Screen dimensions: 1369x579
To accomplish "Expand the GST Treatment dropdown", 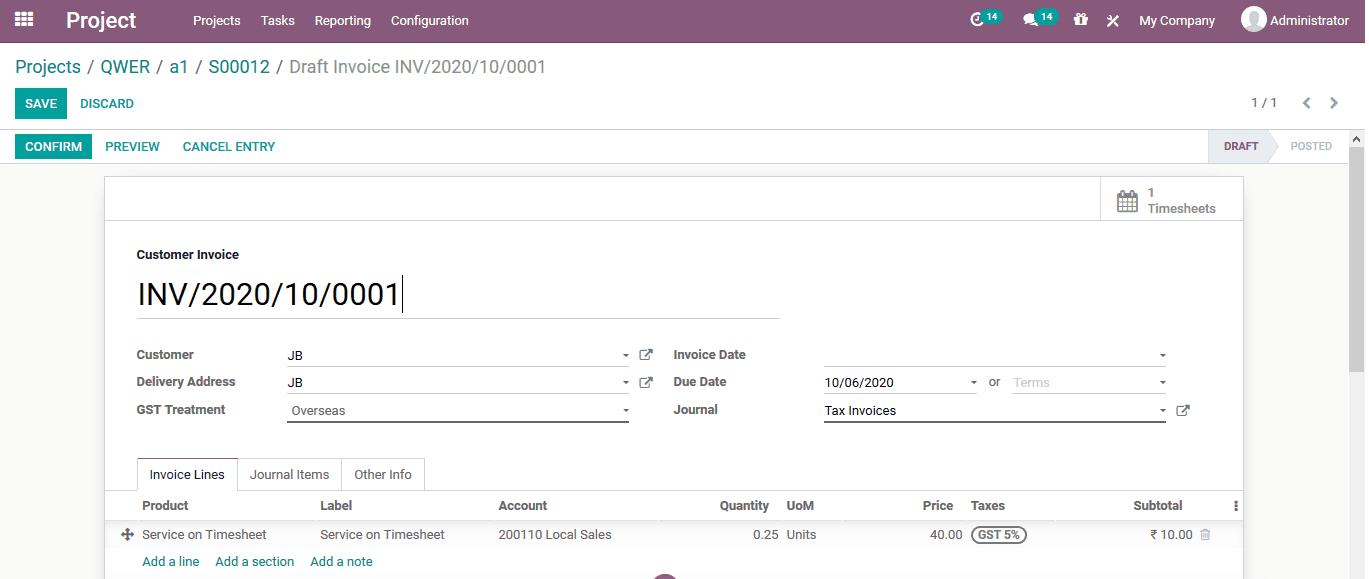I will click(x=626, y=410).
